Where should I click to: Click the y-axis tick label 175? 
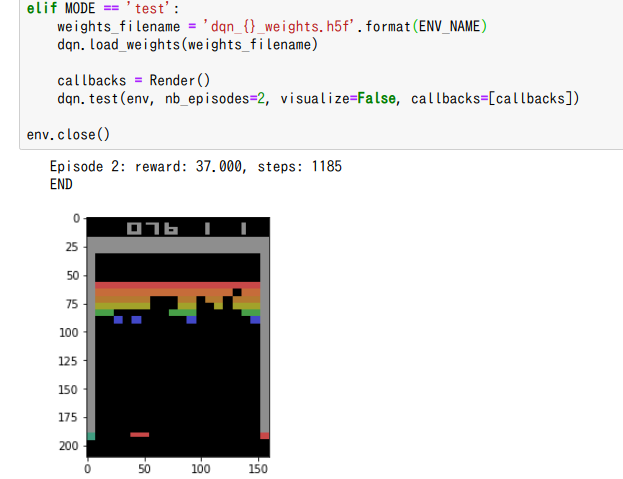click(x=69, y=417)
